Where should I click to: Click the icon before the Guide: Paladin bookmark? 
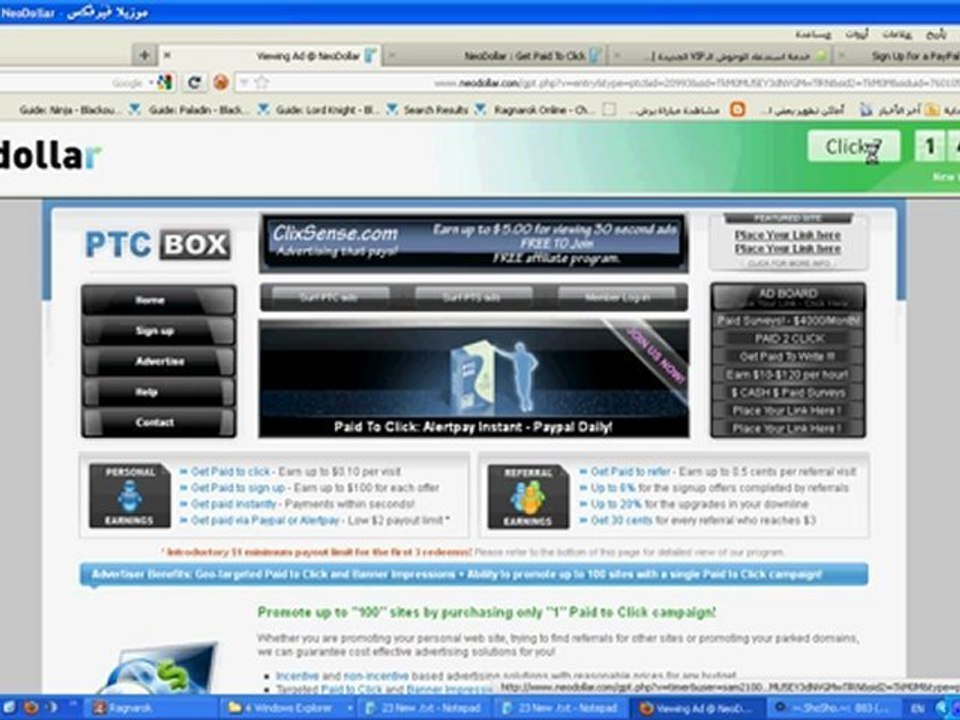pos(135,110)
